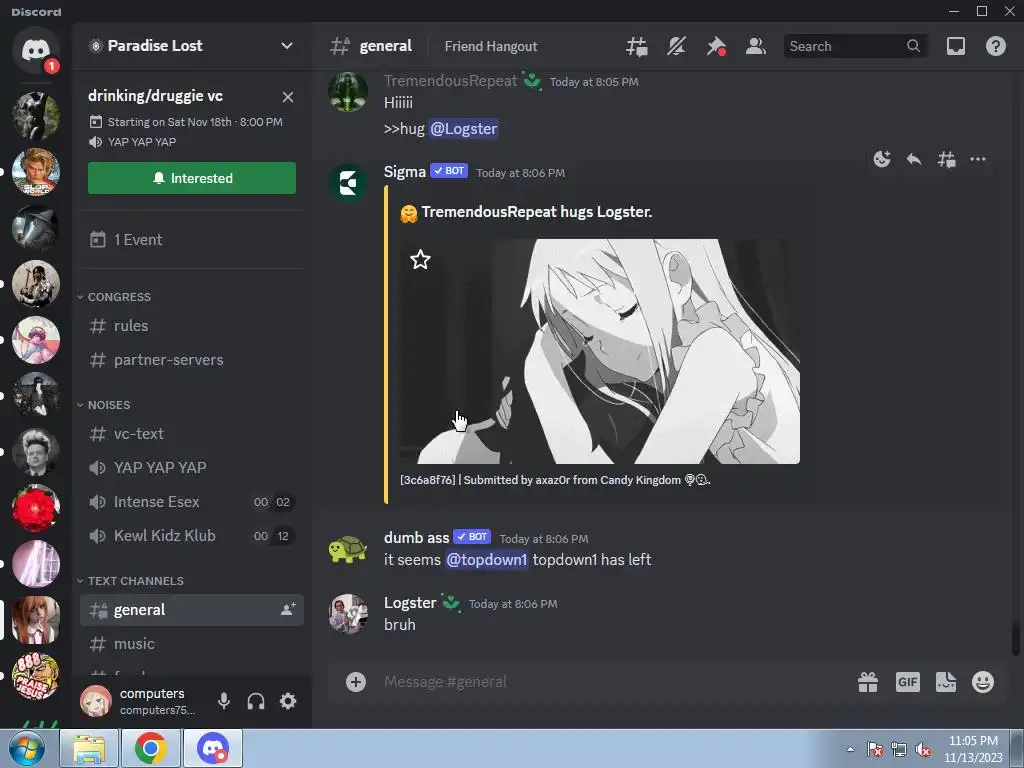Screen dimensions: 1024x768
Task: Click the plus attach file button
Action: point(356,682)
